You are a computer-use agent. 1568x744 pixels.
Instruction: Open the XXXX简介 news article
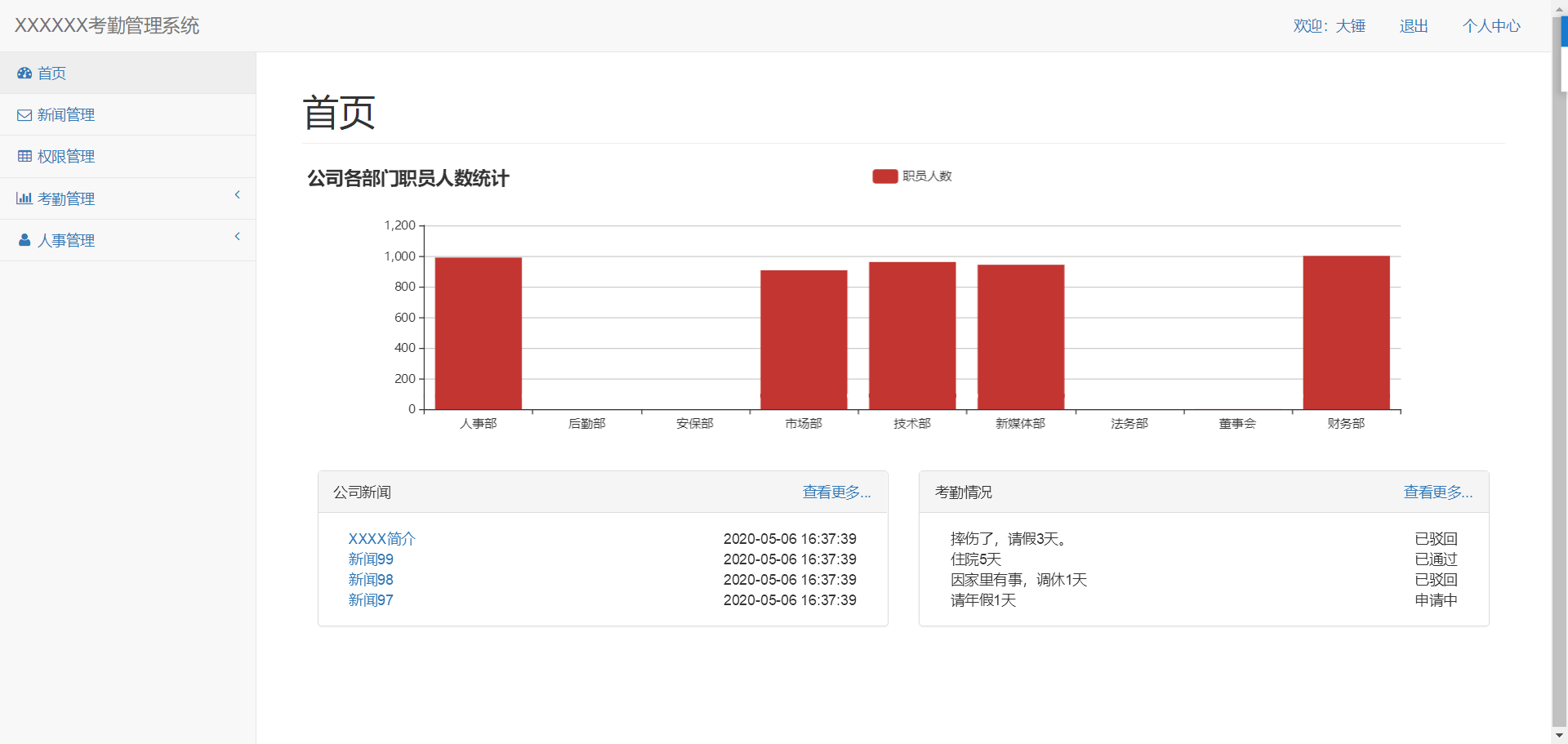[x=381, y=539]
